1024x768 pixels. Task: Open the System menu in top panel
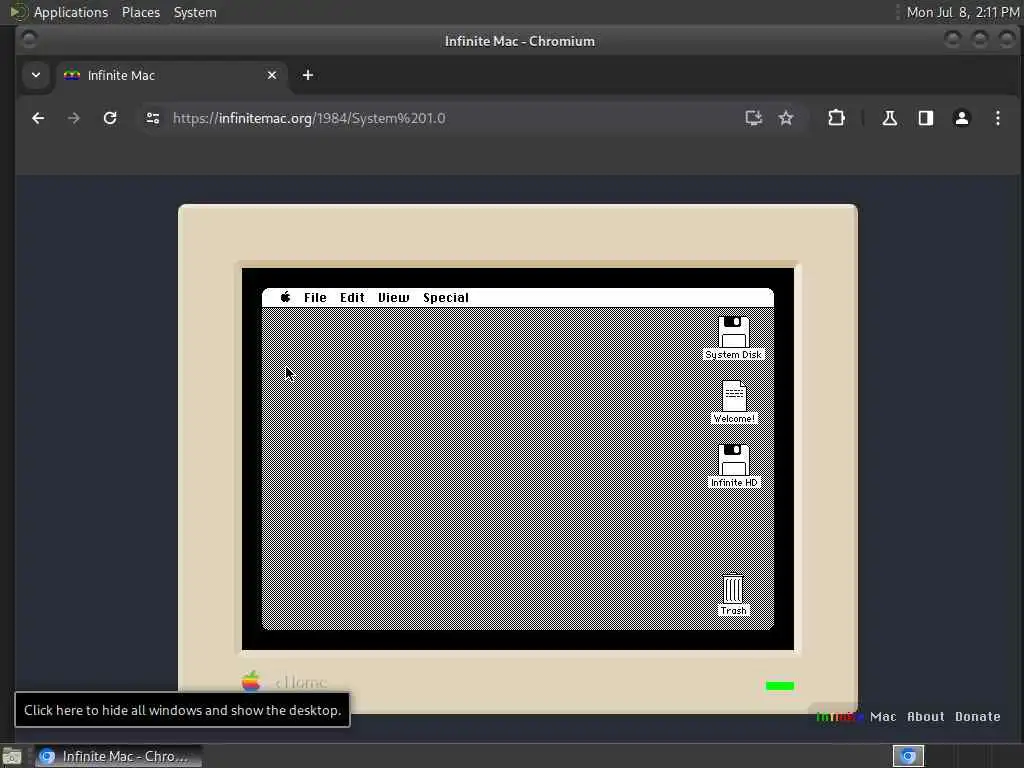(195, 12)
